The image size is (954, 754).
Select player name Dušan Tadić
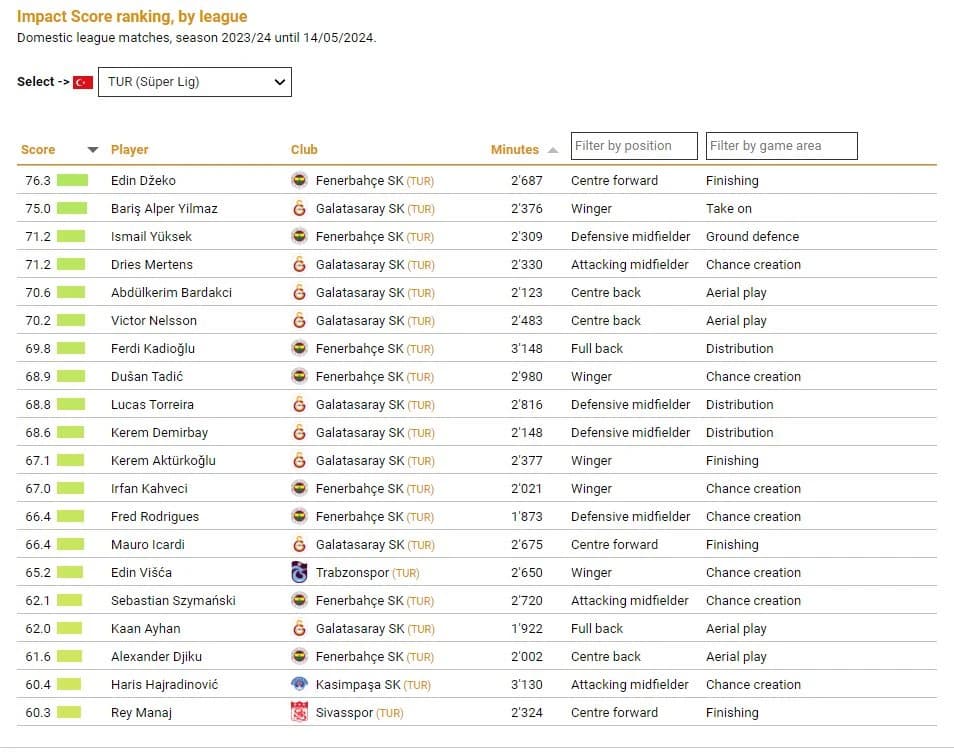[147, 377]
